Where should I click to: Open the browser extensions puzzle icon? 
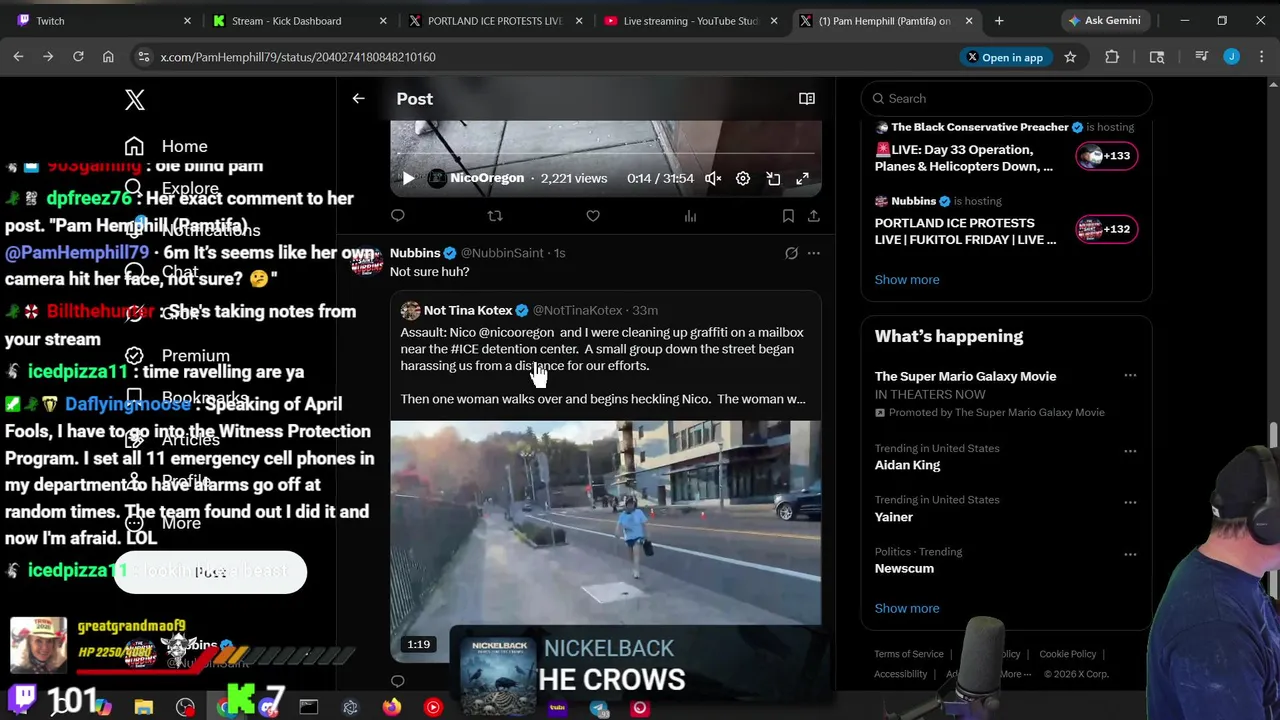(1112, 57)
